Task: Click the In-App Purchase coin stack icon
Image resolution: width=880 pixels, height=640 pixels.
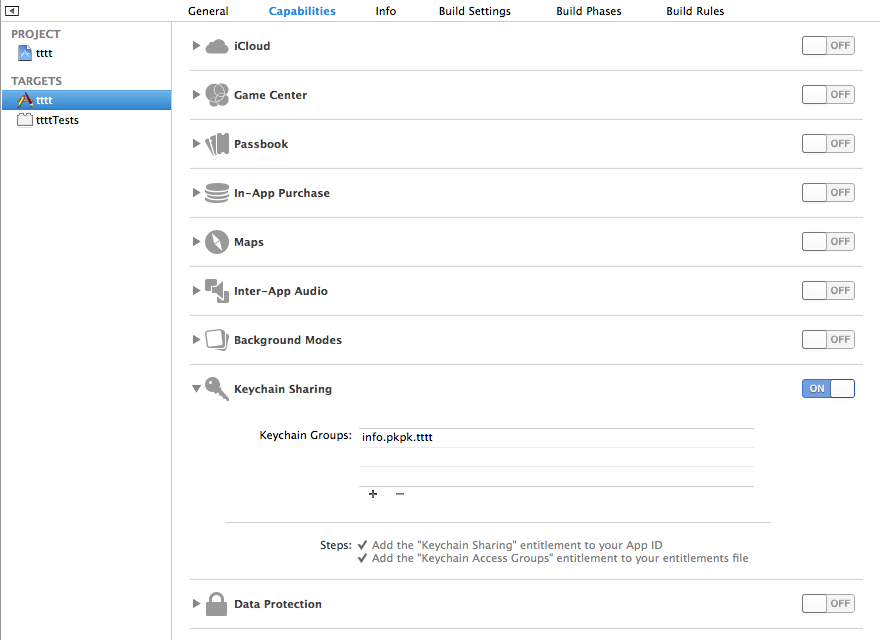Action: pyautogui.click(x=217, y=193)
